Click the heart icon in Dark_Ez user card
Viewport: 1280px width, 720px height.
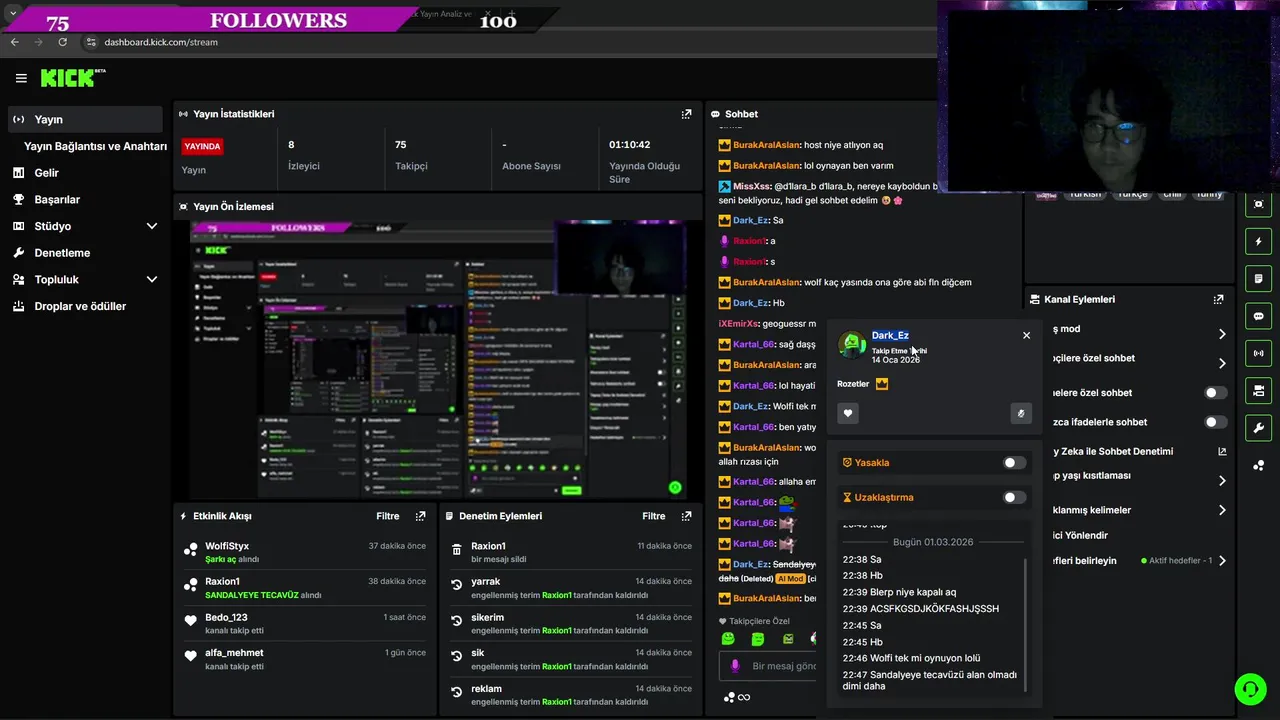(x=848, y=413)
